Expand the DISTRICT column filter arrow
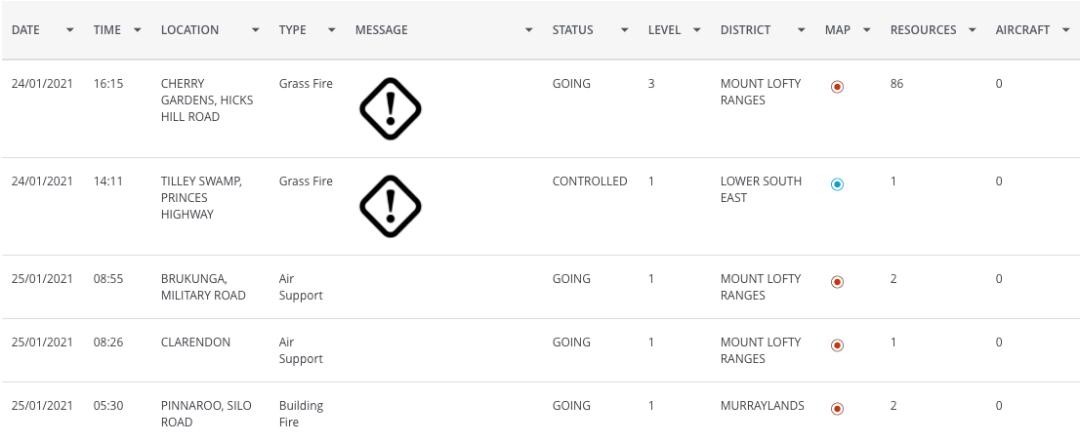Image resolution: width=1080 pixels, height=443 pixels. 801,30
